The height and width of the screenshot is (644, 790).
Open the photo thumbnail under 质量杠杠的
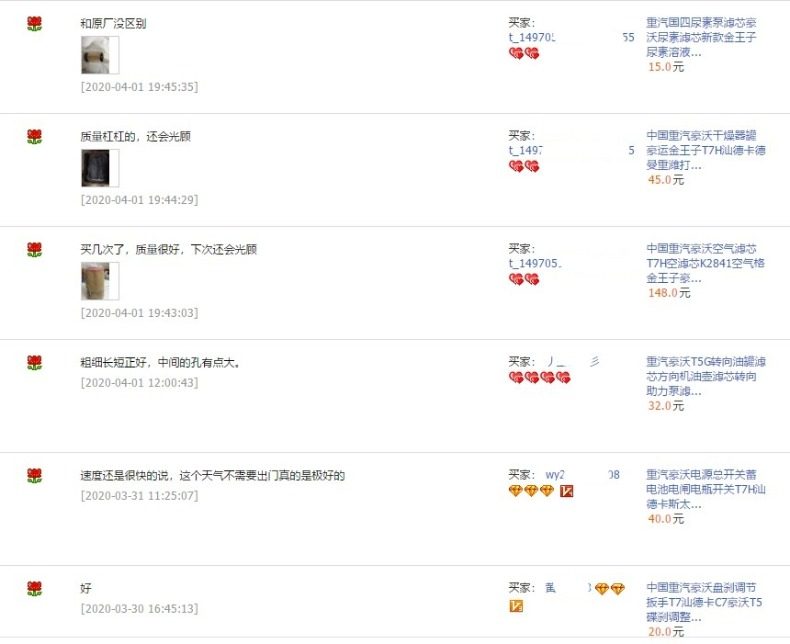100,168
